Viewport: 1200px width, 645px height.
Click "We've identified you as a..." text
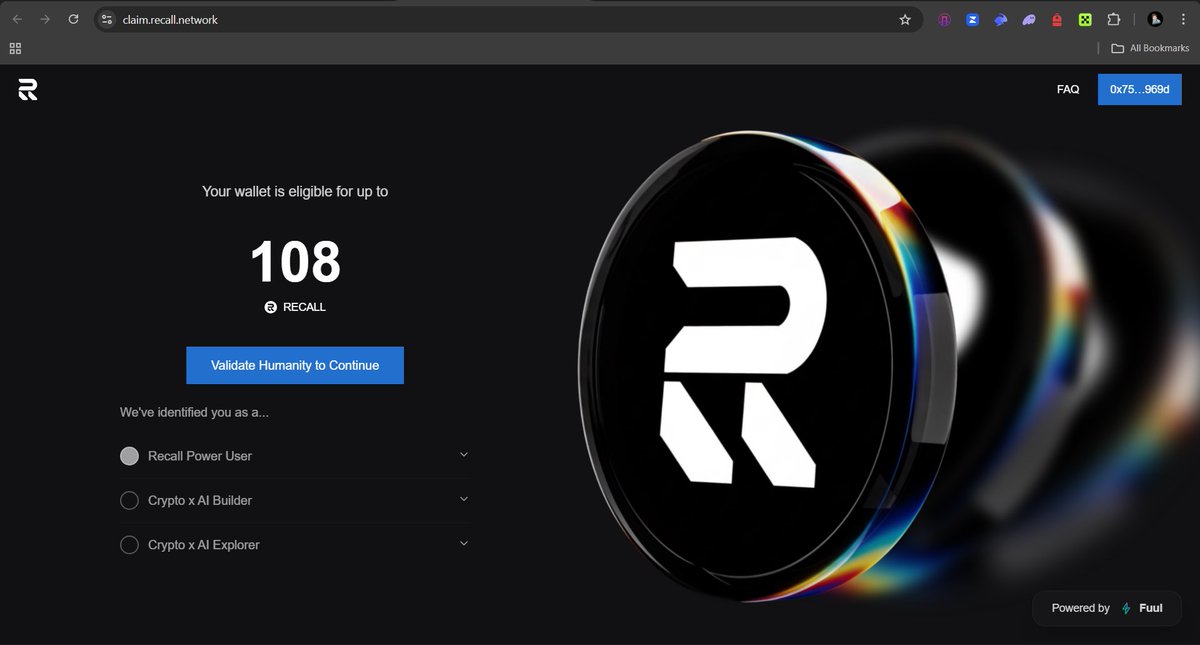click(194, 412)
